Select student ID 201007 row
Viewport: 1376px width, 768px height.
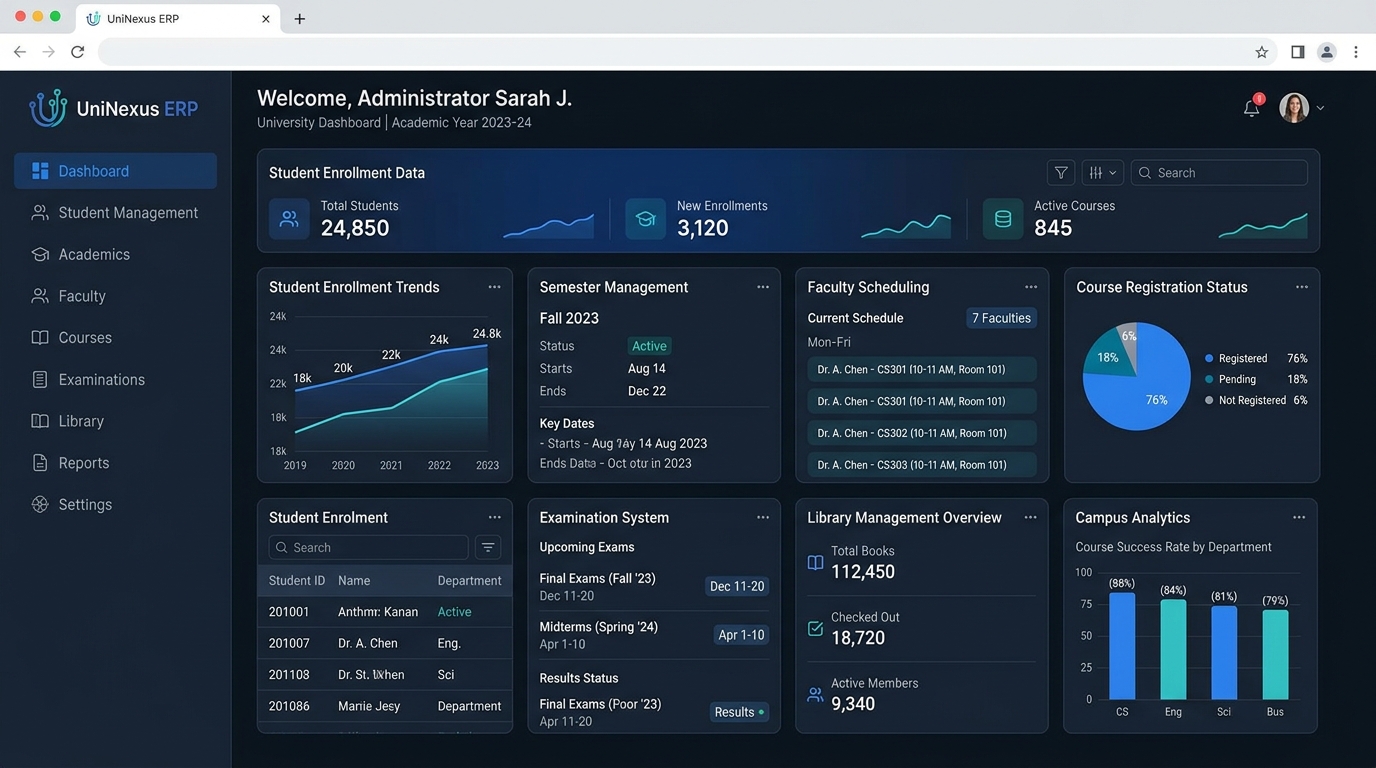[385, 643]
